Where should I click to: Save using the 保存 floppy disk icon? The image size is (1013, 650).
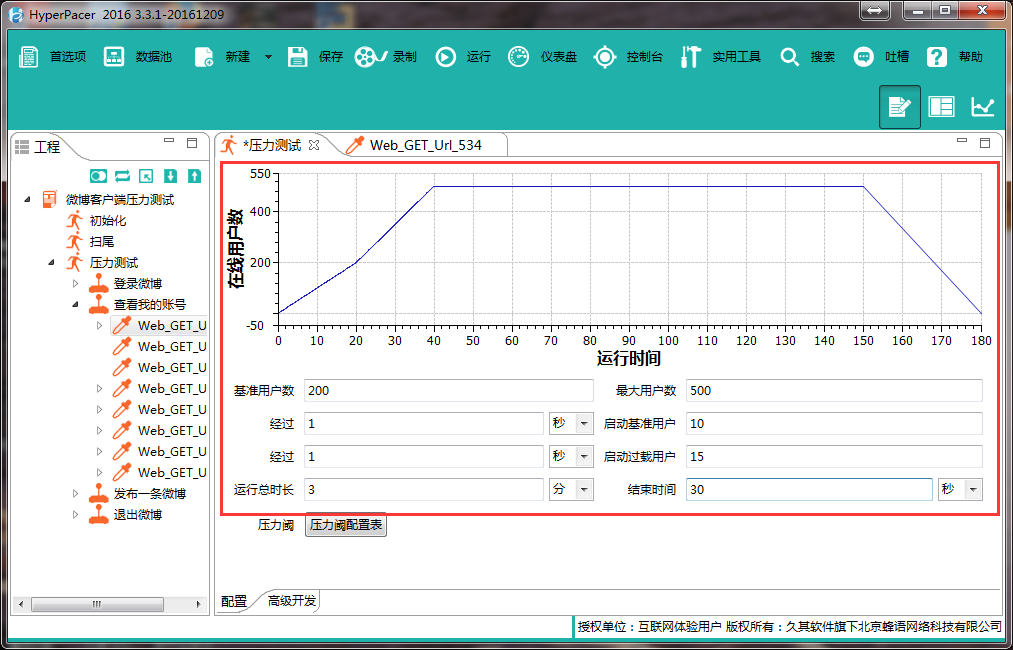click(x=298, y=57)
